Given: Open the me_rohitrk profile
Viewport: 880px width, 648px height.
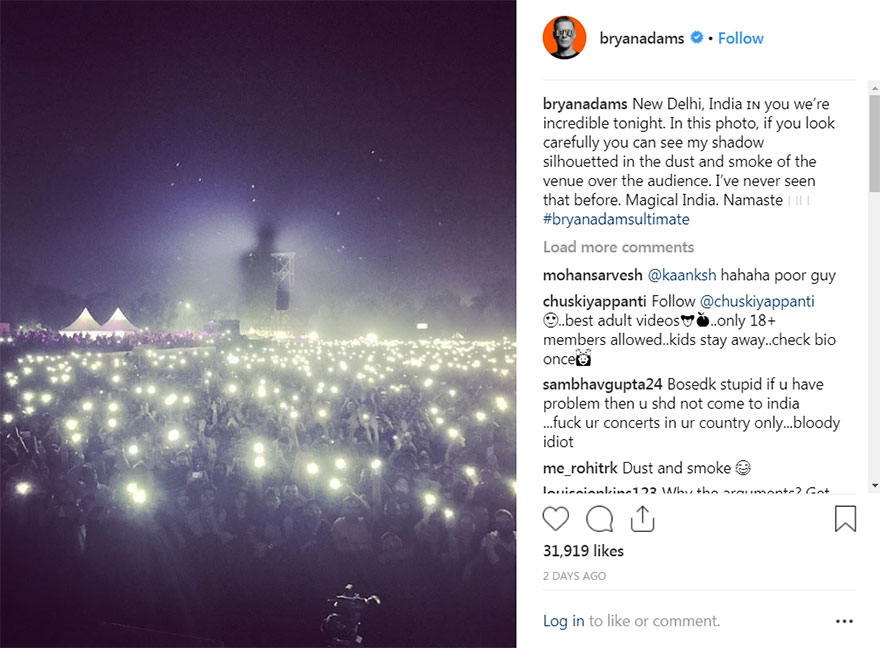Looking at the screenshot, I should tap(580, 467).
